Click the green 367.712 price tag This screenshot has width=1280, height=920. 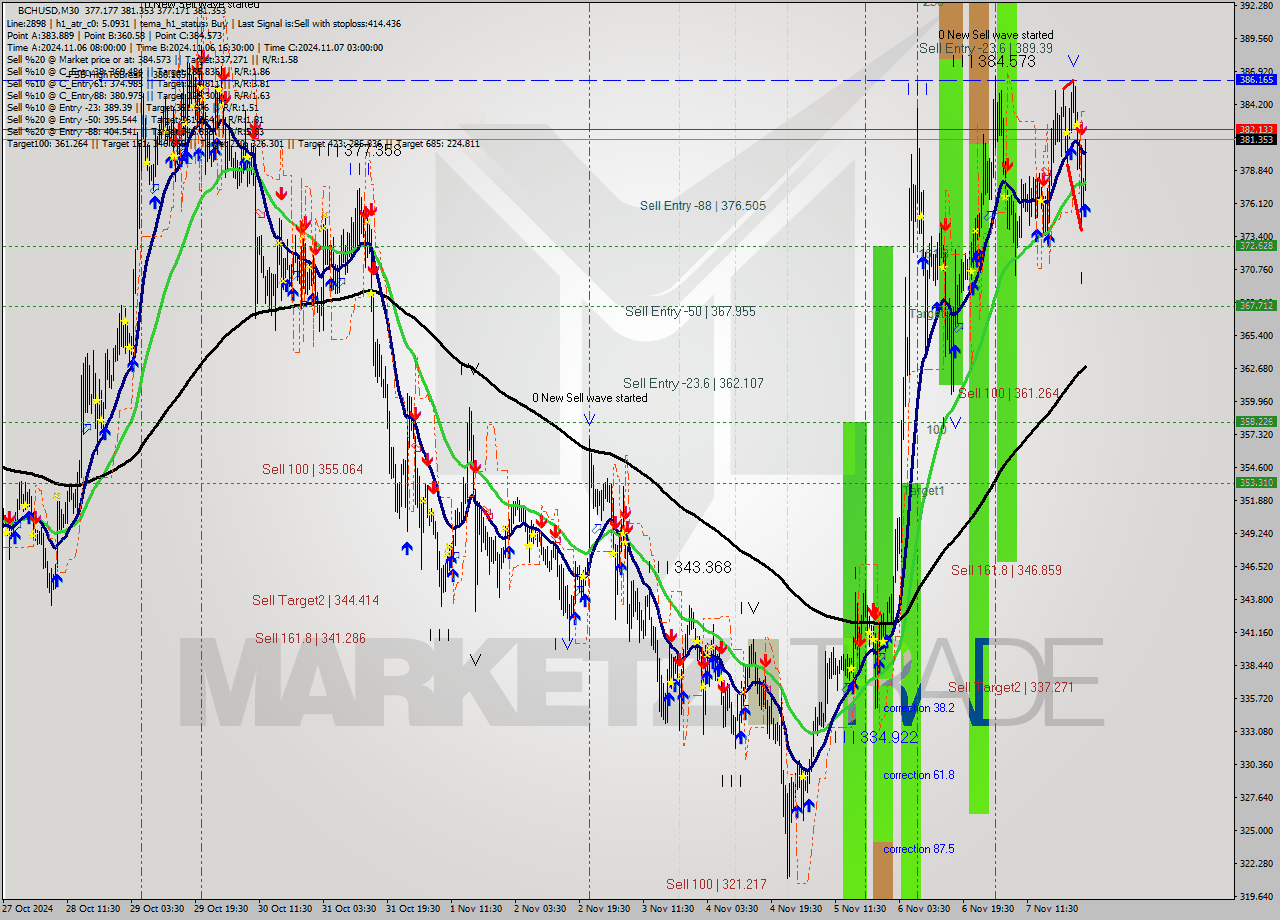[x=1256, y=305]
